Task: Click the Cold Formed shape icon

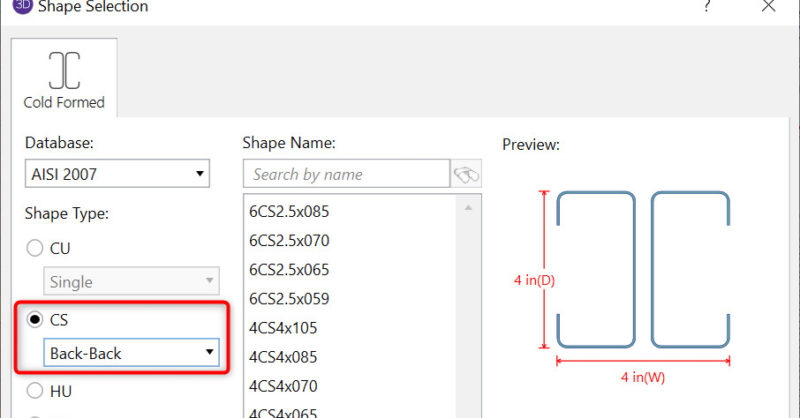Action: point(64,69)
